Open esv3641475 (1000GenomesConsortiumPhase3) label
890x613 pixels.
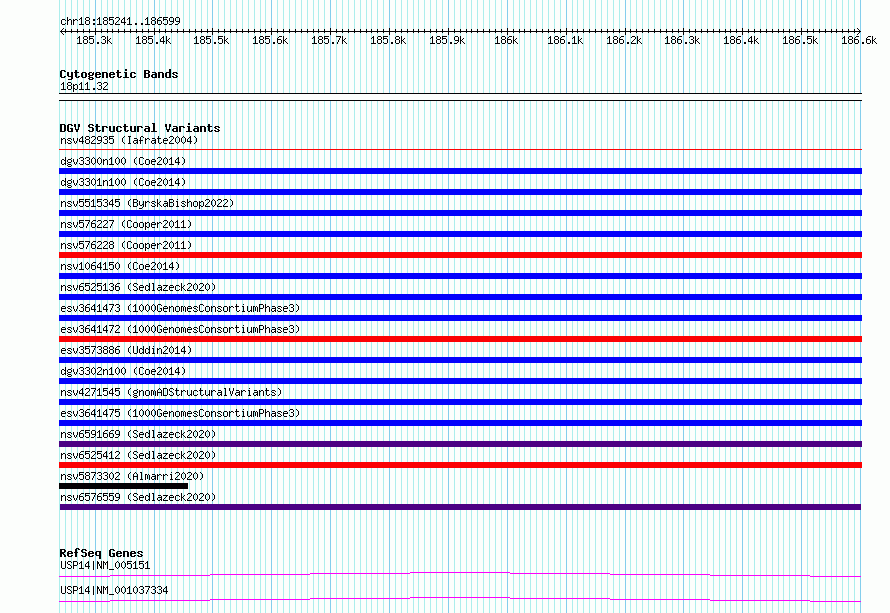(x=180, y=413)
